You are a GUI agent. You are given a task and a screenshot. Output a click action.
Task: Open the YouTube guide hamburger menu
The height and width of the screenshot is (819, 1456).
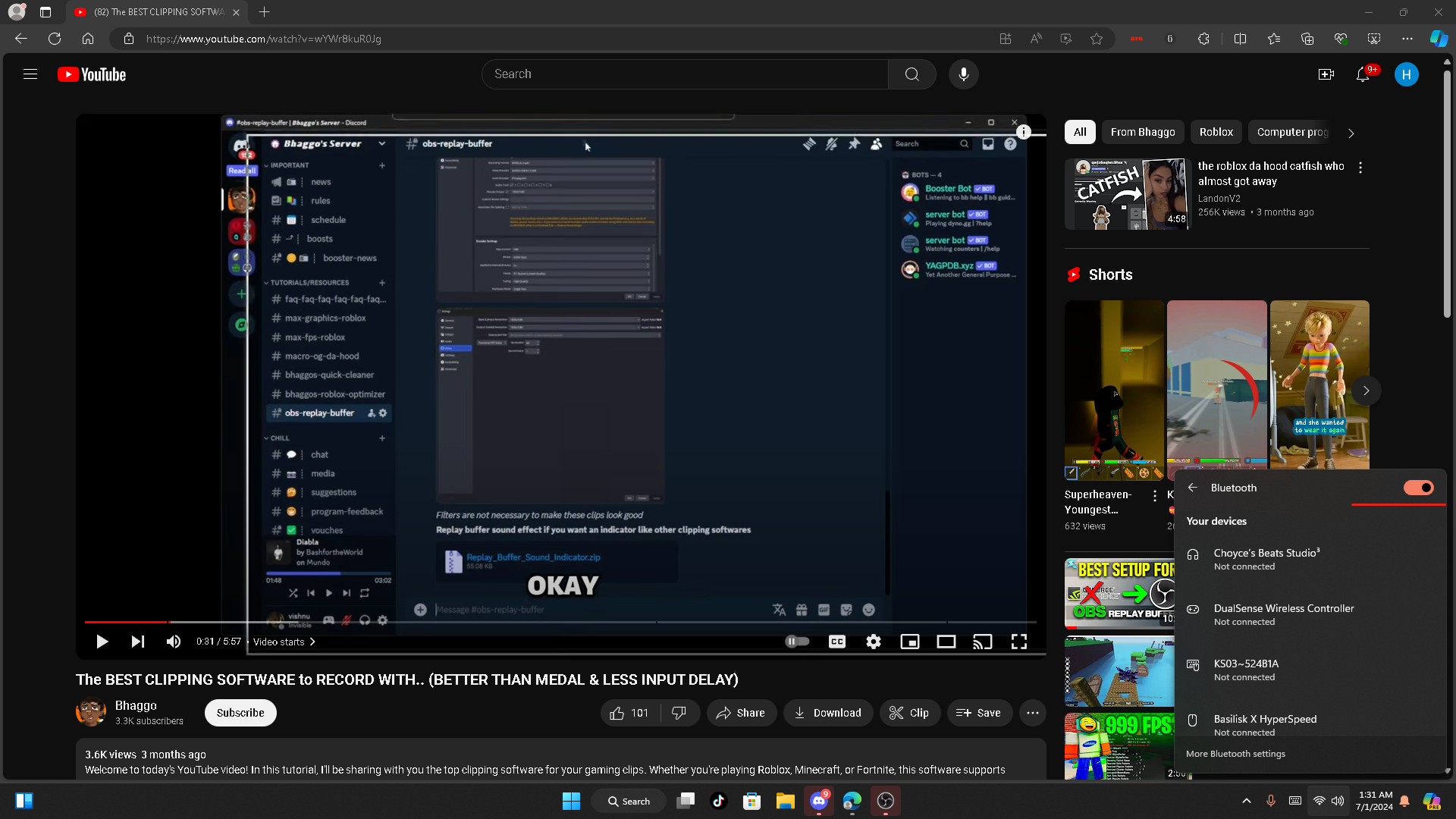(30, 74)
